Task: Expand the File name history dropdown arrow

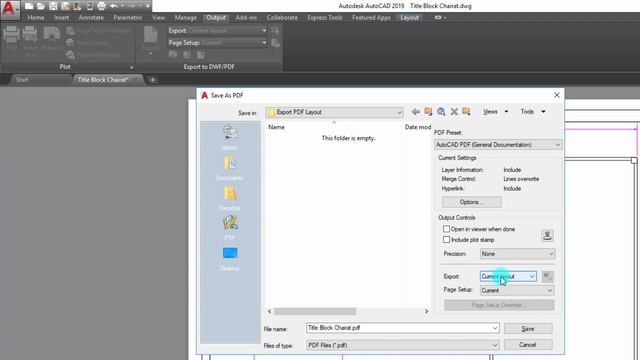Action: click(x=495, y=328)
